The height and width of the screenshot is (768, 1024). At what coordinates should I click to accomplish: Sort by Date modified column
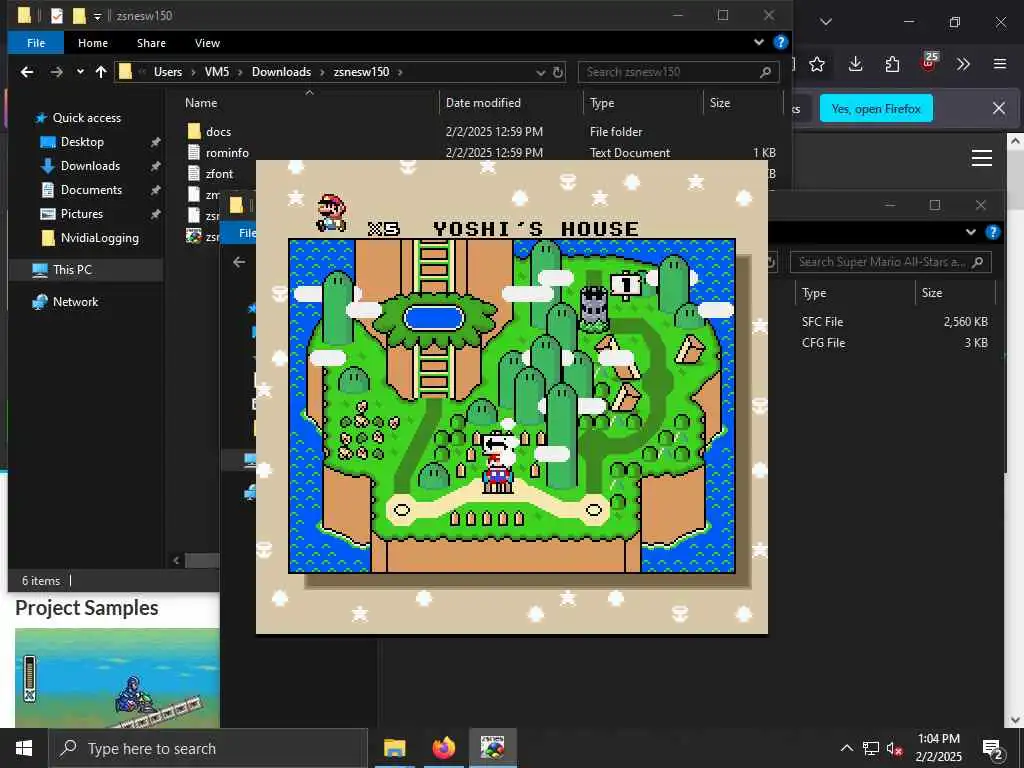click(483, 103)
